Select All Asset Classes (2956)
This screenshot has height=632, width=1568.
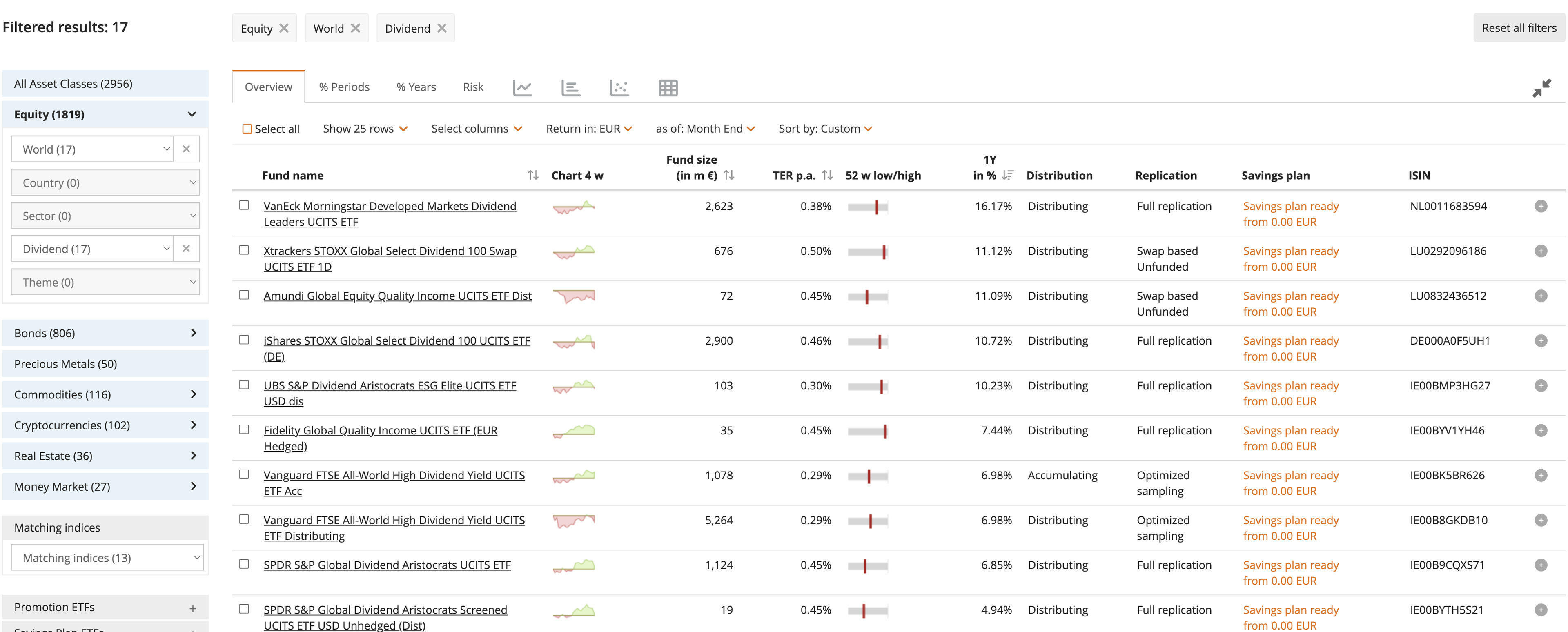105,84
